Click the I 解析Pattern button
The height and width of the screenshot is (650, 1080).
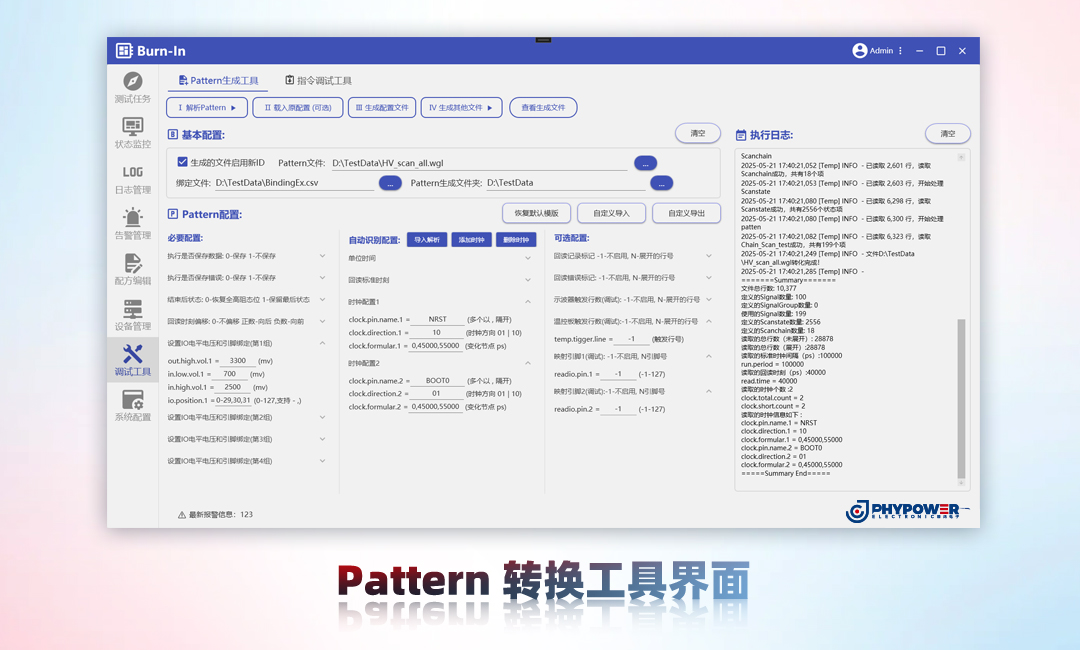(206, 107)
